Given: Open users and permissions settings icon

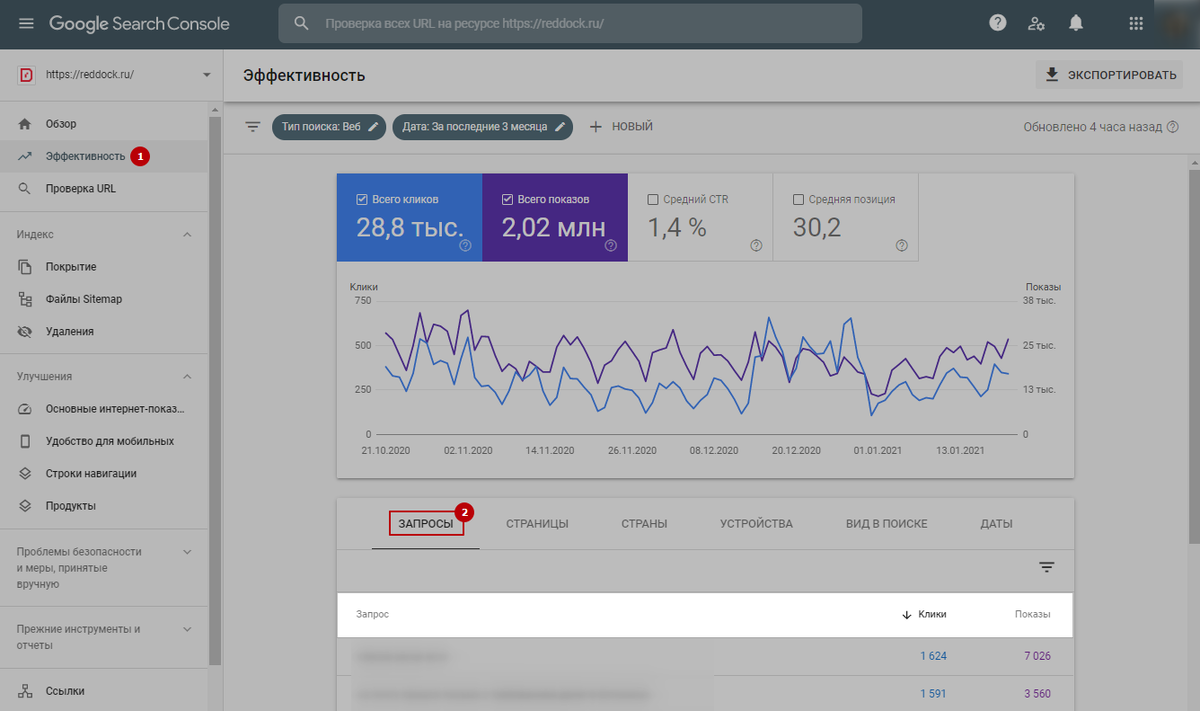Looking at the screenshot, I should tap(1037, 23).
